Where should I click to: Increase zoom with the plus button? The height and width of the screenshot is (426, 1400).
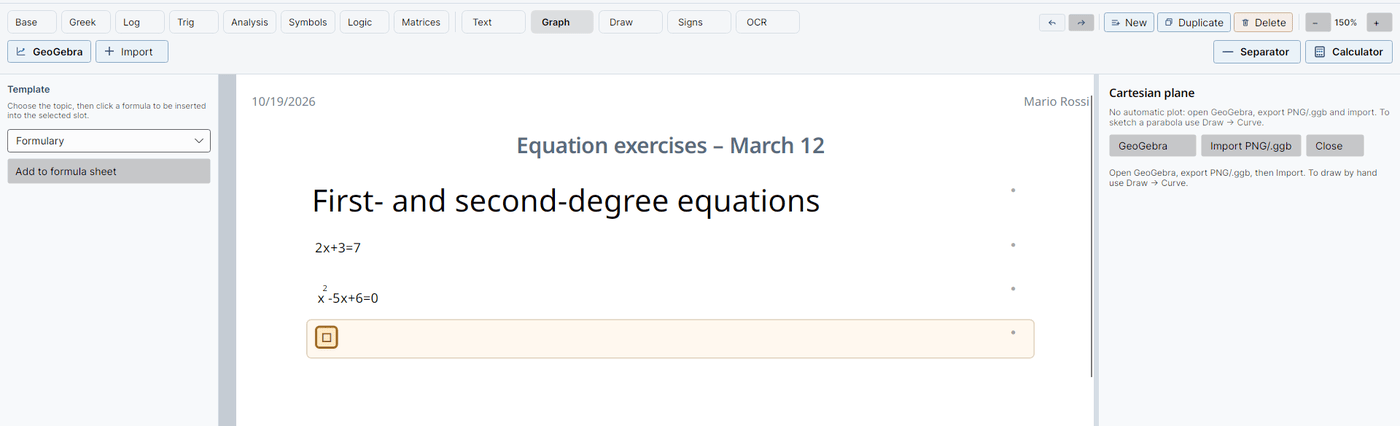[1376, 22]
